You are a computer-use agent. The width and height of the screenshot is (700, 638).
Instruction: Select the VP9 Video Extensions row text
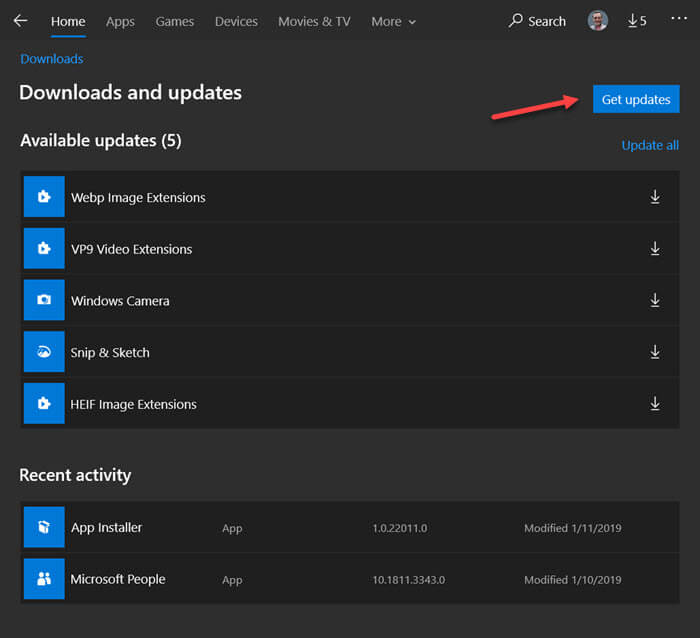132,249
